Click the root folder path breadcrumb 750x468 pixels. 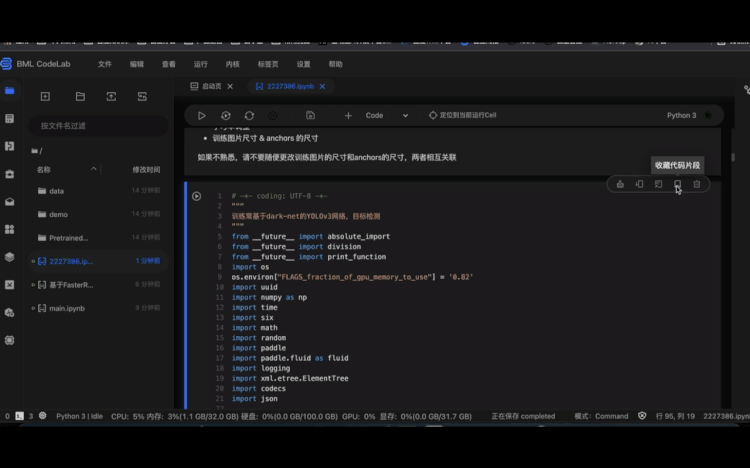point(37,151)
